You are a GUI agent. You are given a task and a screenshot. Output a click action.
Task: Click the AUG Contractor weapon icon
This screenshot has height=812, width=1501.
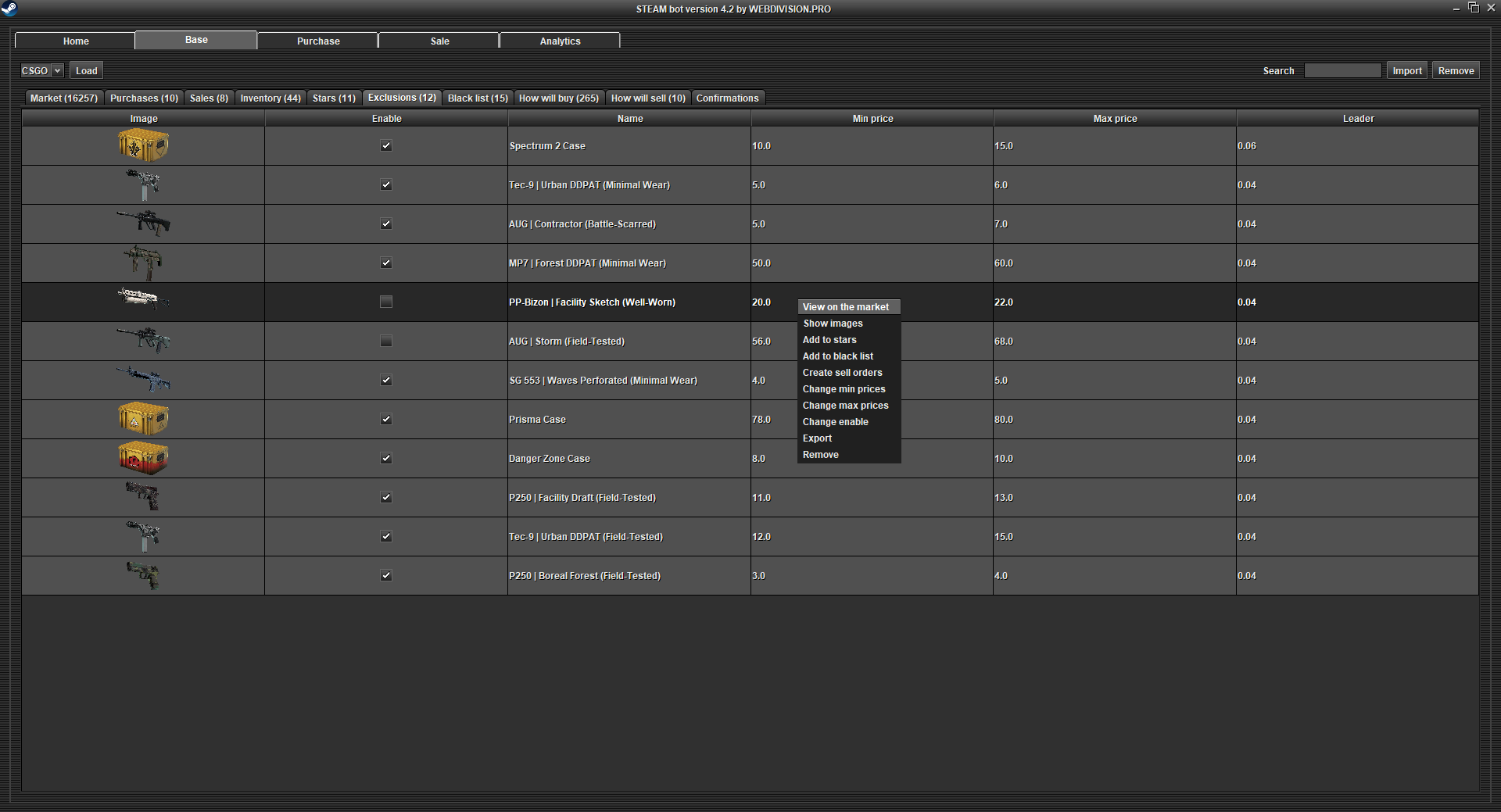(143, 224)
